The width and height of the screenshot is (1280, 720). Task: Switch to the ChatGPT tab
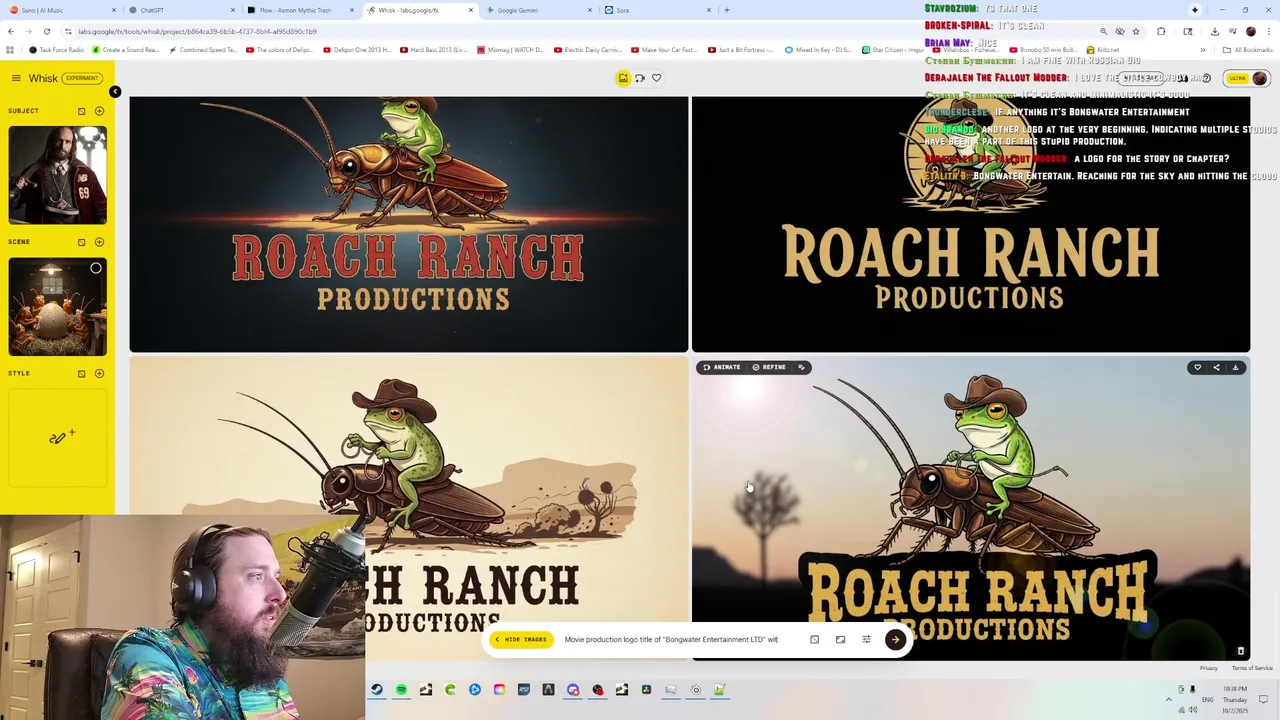tap(180, 10)
